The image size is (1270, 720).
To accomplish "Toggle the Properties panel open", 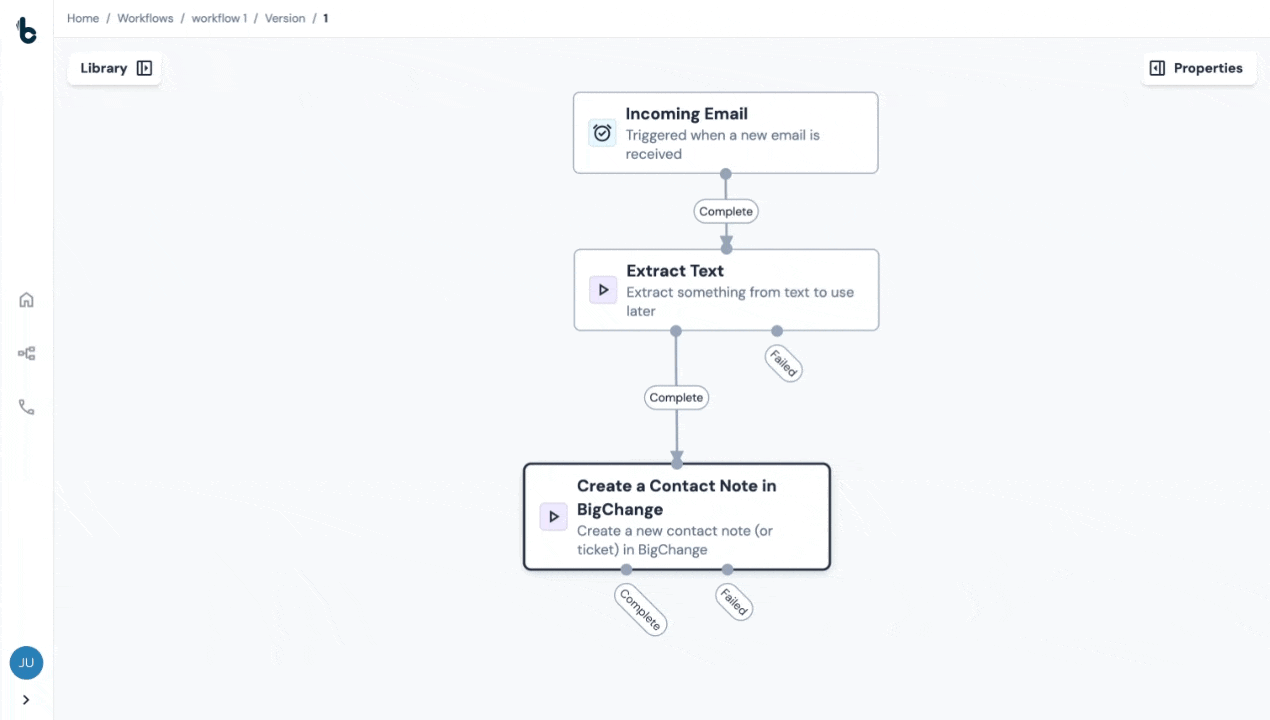I will [1198, 68].
